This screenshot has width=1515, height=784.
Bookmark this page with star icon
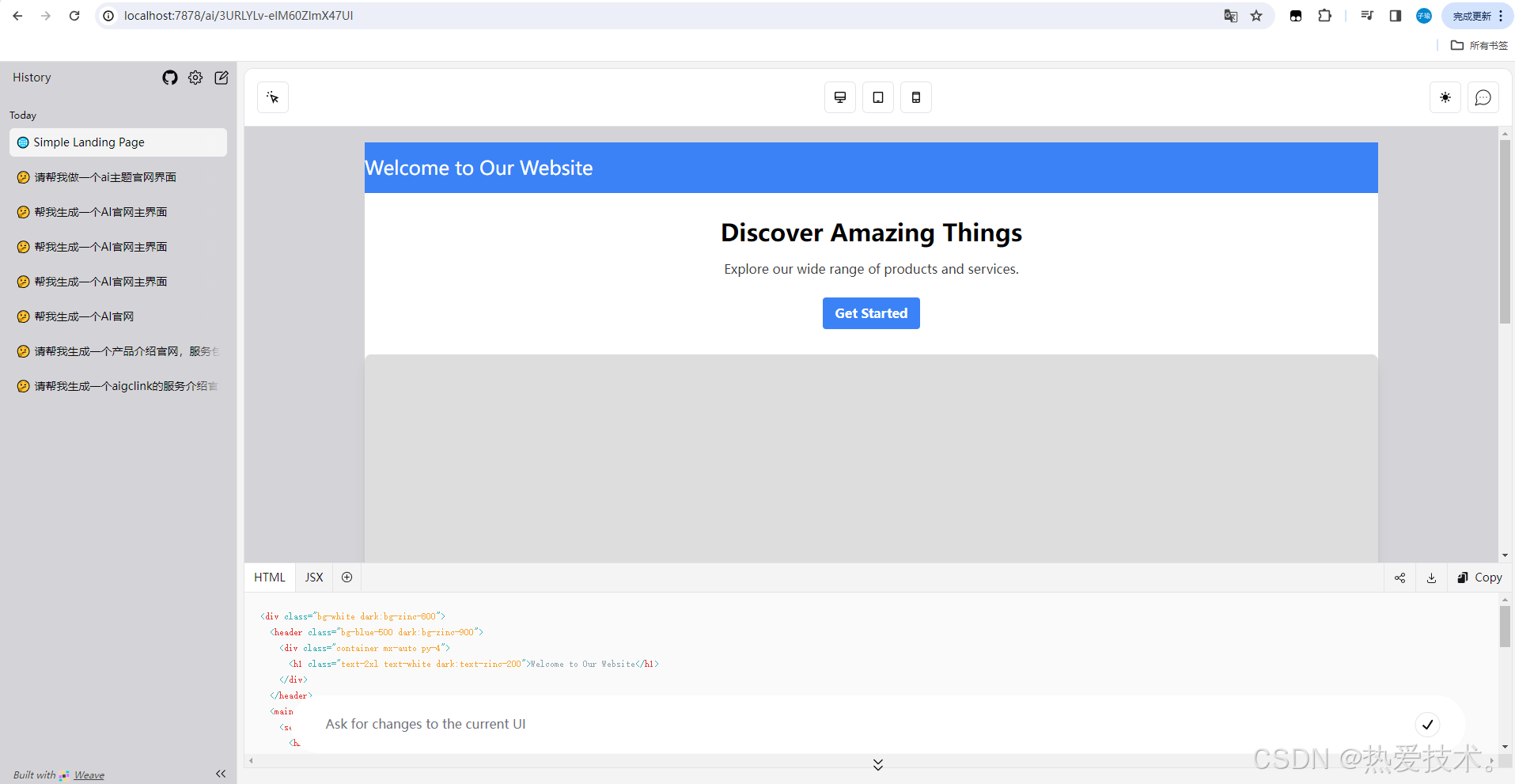(x=1256, y=16)
